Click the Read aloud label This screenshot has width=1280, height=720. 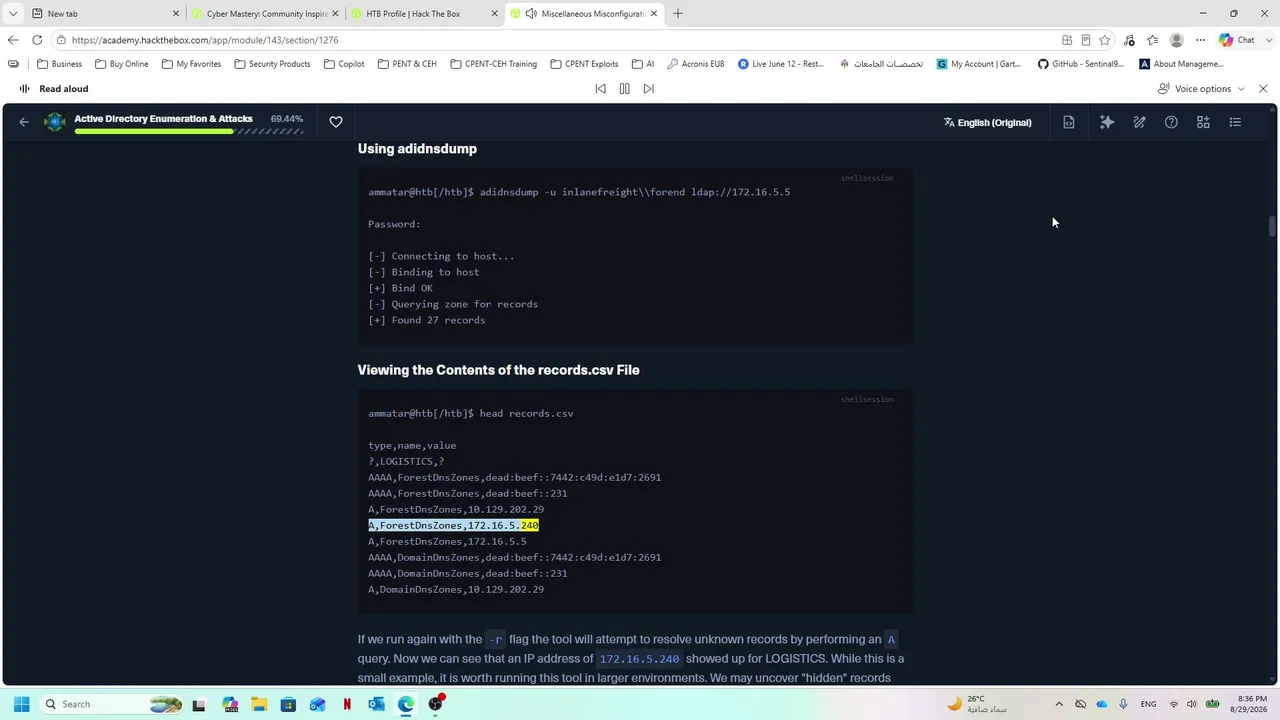64,89
